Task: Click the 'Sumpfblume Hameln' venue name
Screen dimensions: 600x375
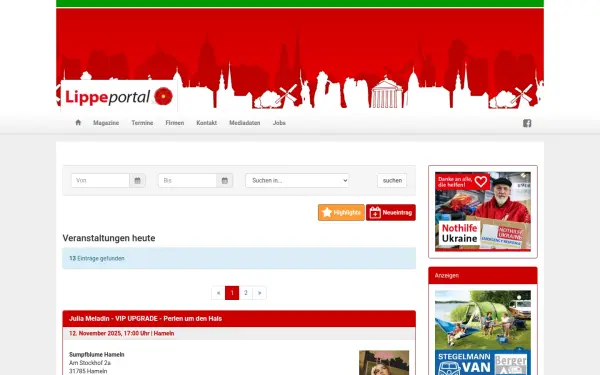Action: click(x=96, y=354)
